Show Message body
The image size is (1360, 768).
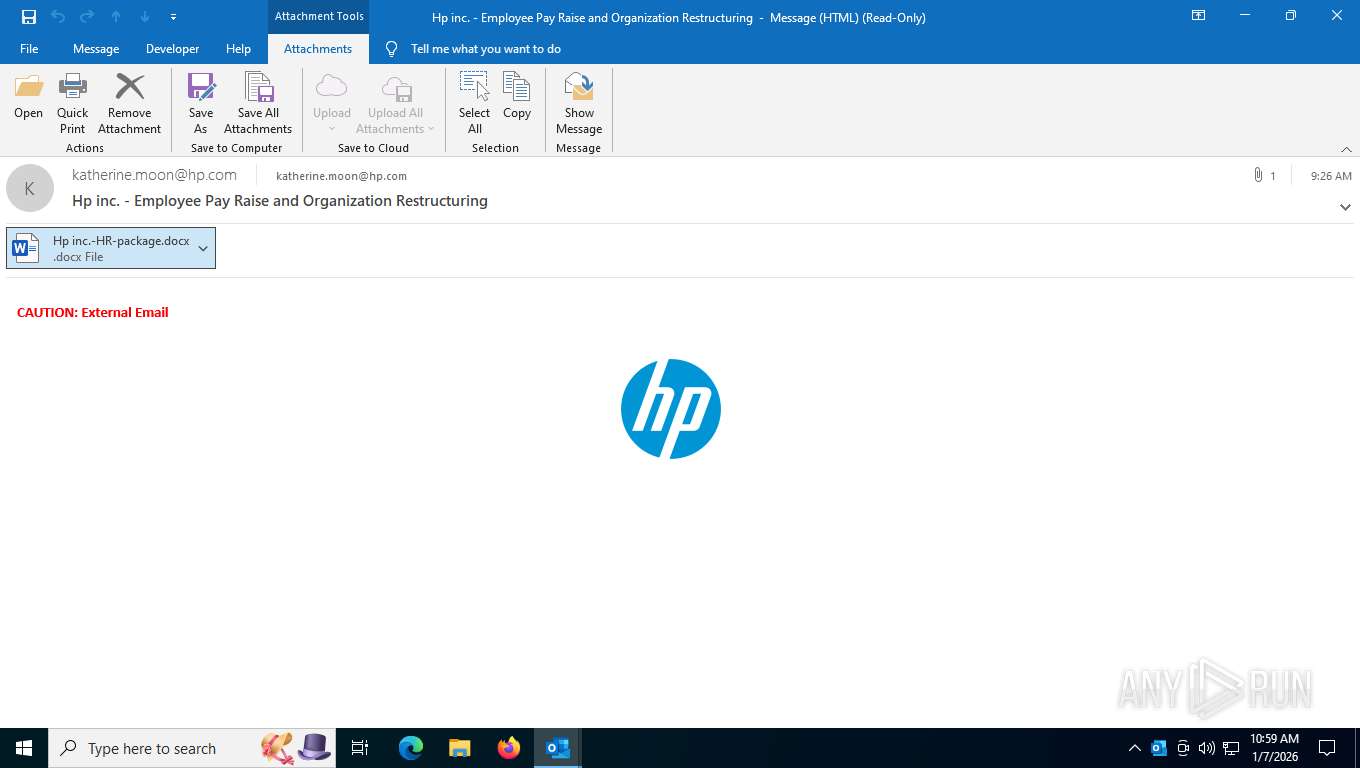click(x=579, y=103)
